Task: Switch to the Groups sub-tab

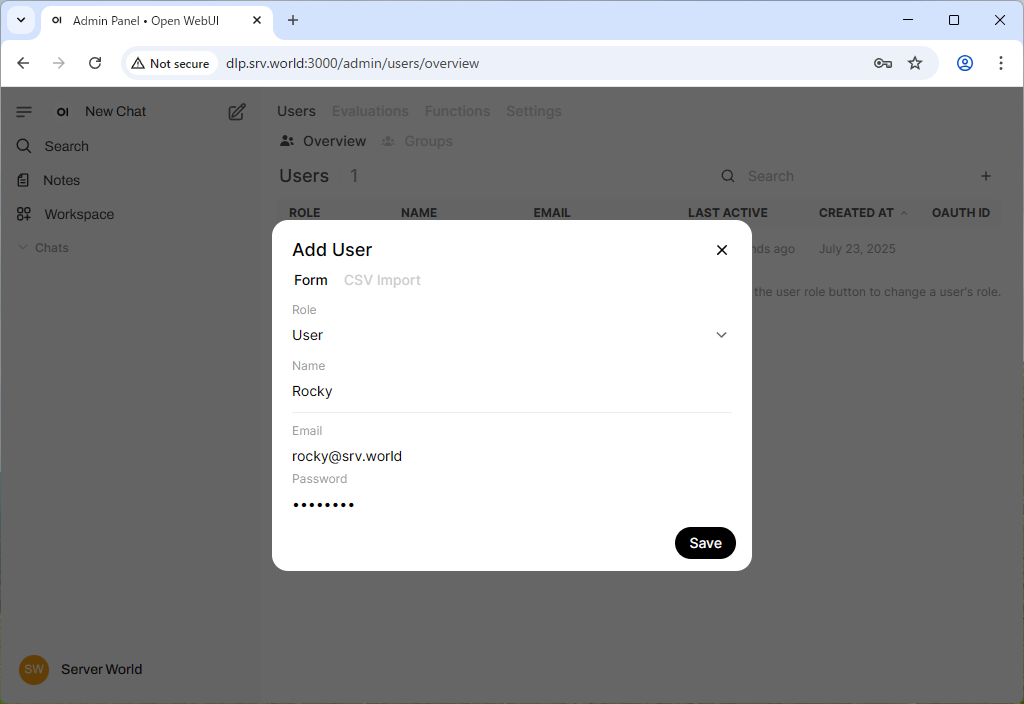Action: [417, 141]
